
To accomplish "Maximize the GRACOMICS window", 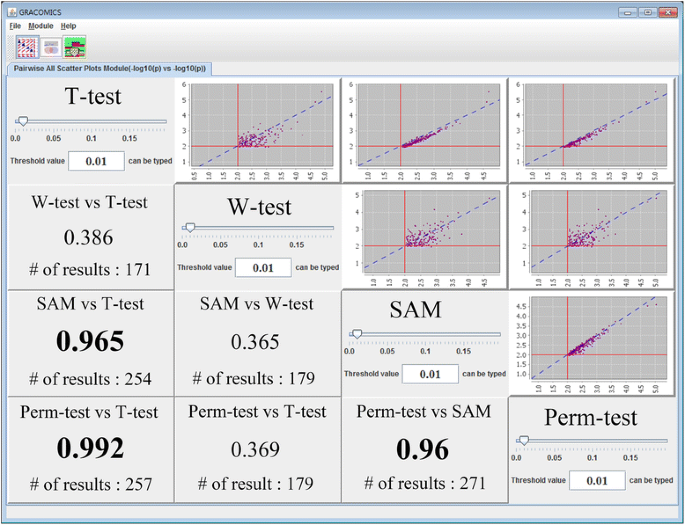I will tap(648, 13).
